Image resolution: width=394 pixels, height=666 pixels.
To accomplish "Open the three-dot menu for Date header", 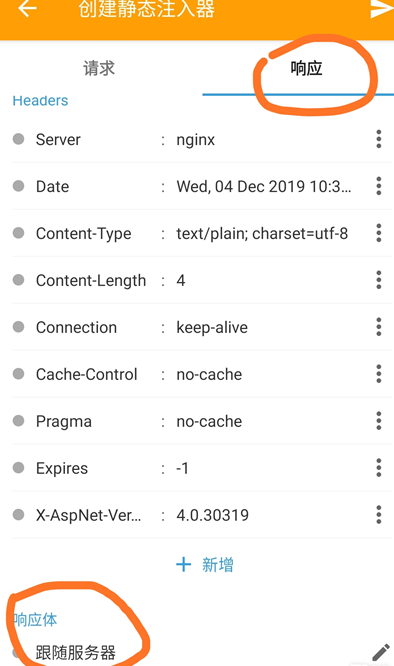I will click(x=379, y=186).
